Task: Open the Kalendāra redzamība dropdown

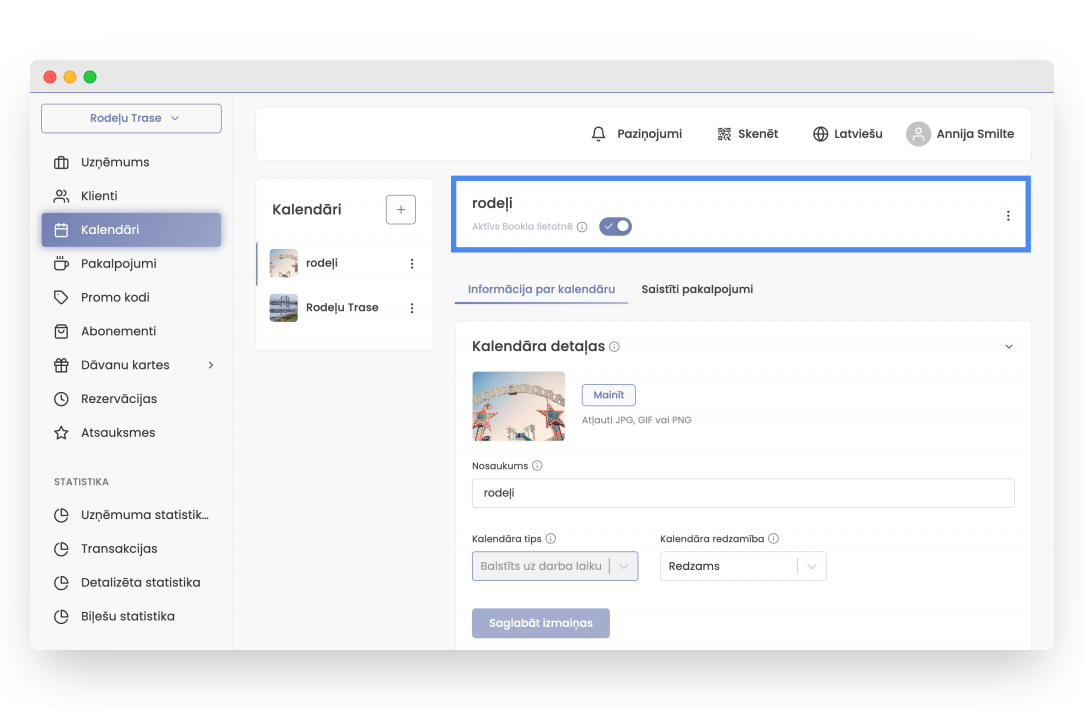Action: coord(742,566)
